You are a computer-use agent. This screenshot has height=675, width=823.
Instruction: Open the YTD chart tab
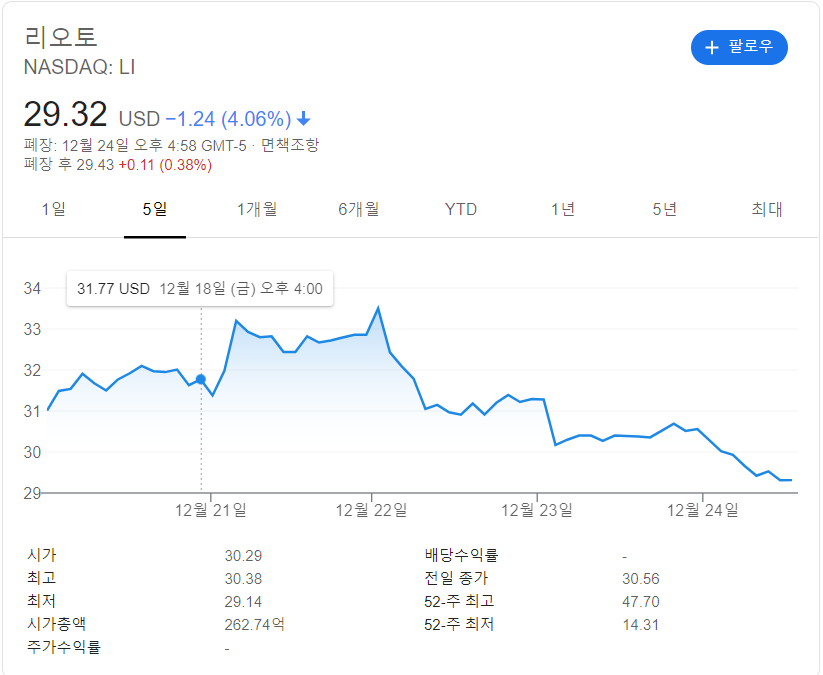pos(461,209)
